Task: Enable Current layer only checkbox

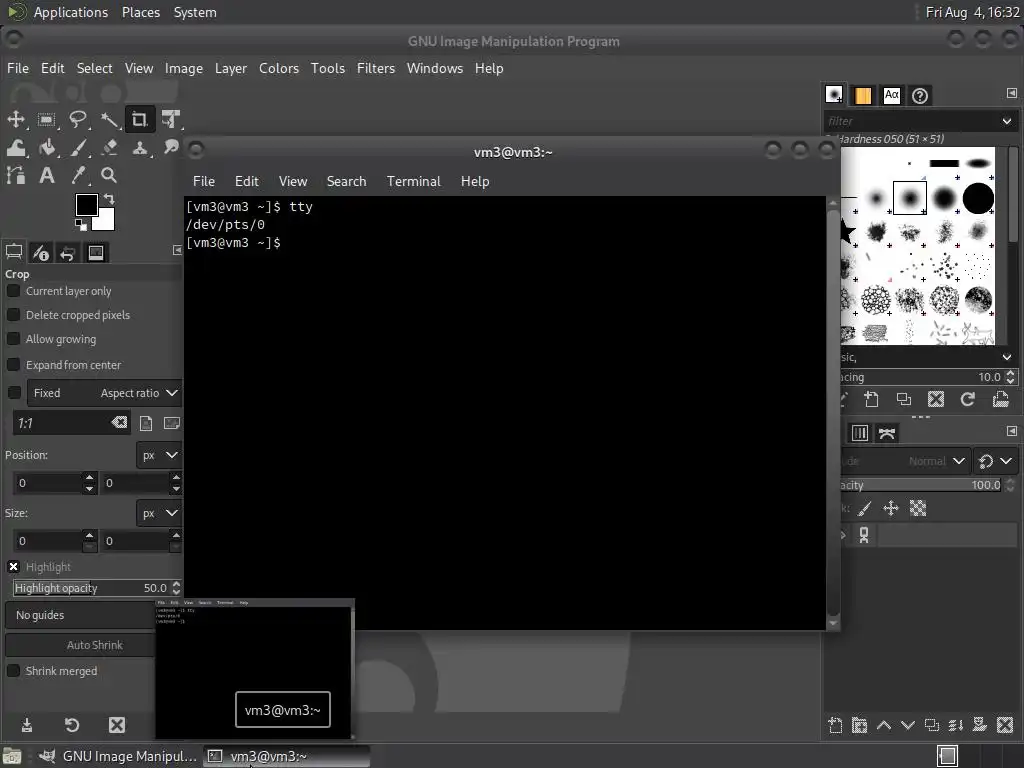Action: pos(13,291)
